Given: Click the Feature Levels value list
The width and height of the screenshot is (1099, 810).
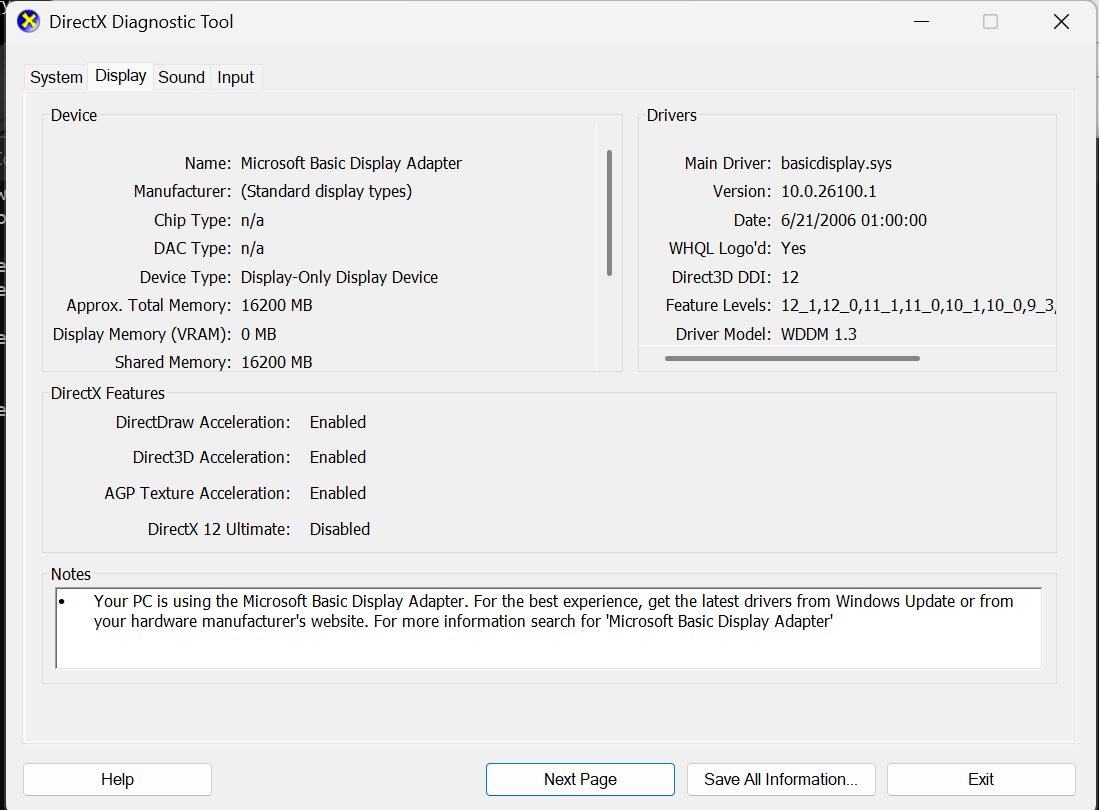Looking at the screenshot, I should click(x=918, y=306).
